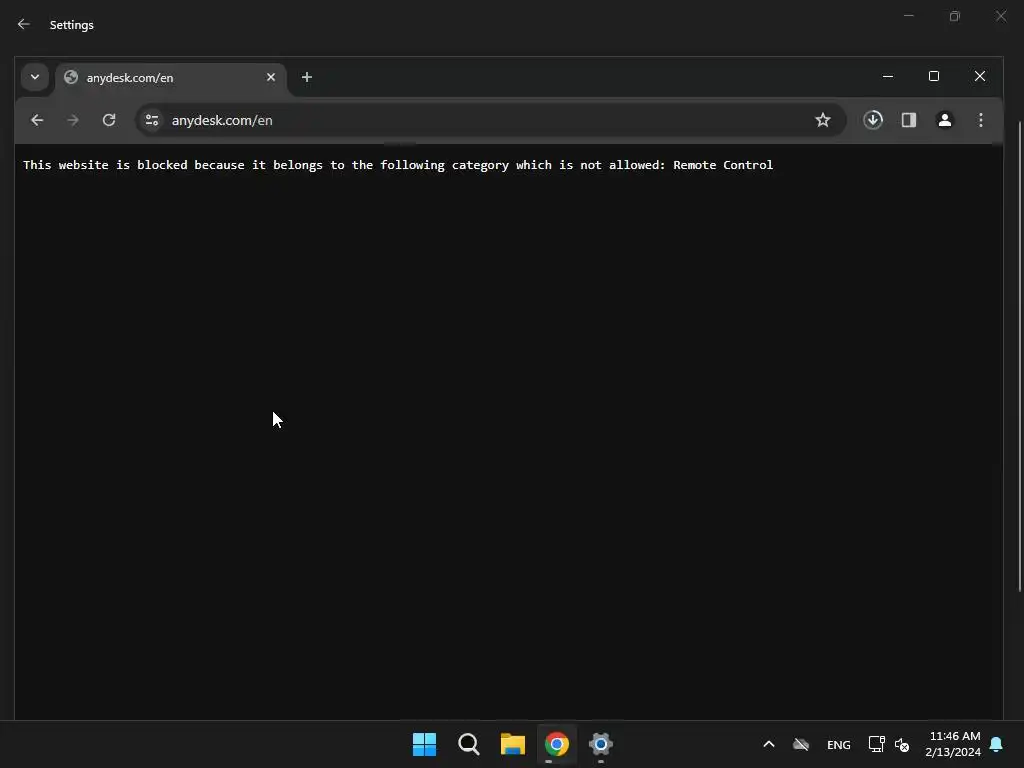Screen dimensions: 1024x768
Task: Close the Settings window
Action: point(1001,16)
